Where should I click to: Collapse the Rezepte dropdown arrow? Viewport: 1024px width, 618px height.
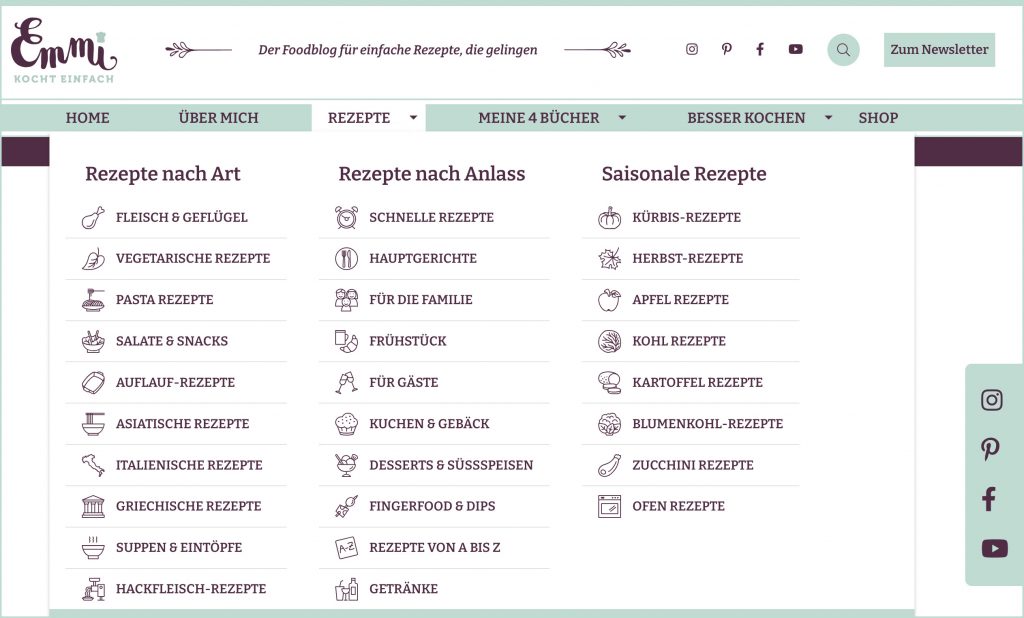click(x=413, y=118)
